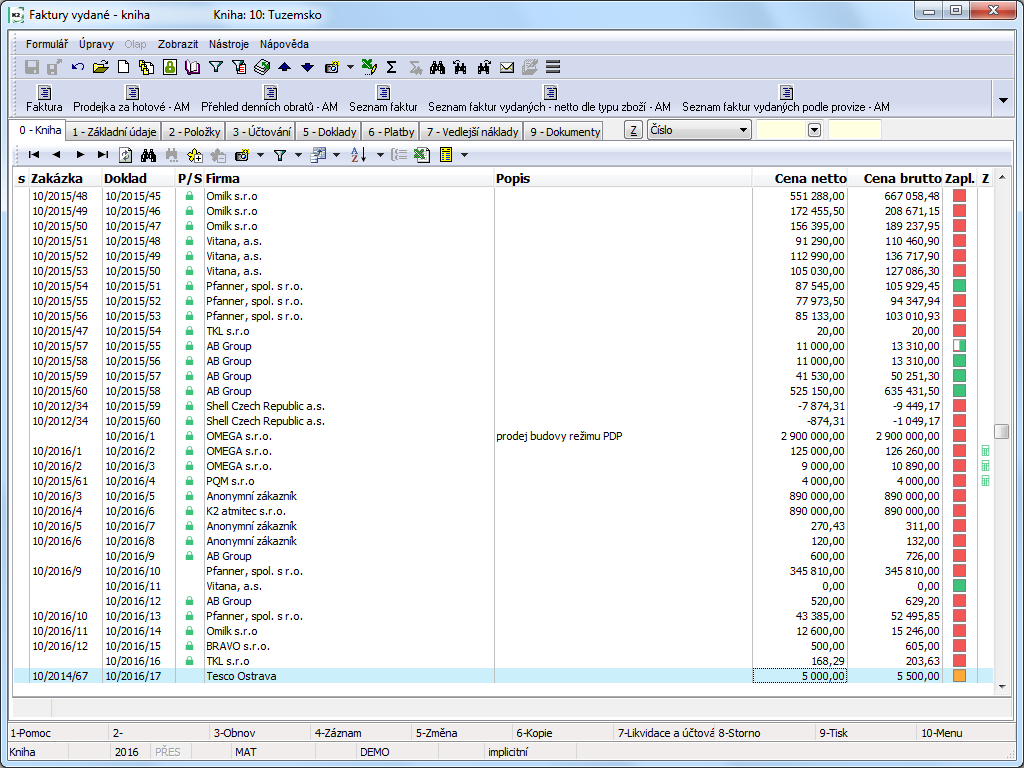Open the book icon in main toolbar
The width and height of the screenshot is (1024, 768).
[x=193, y=67]
